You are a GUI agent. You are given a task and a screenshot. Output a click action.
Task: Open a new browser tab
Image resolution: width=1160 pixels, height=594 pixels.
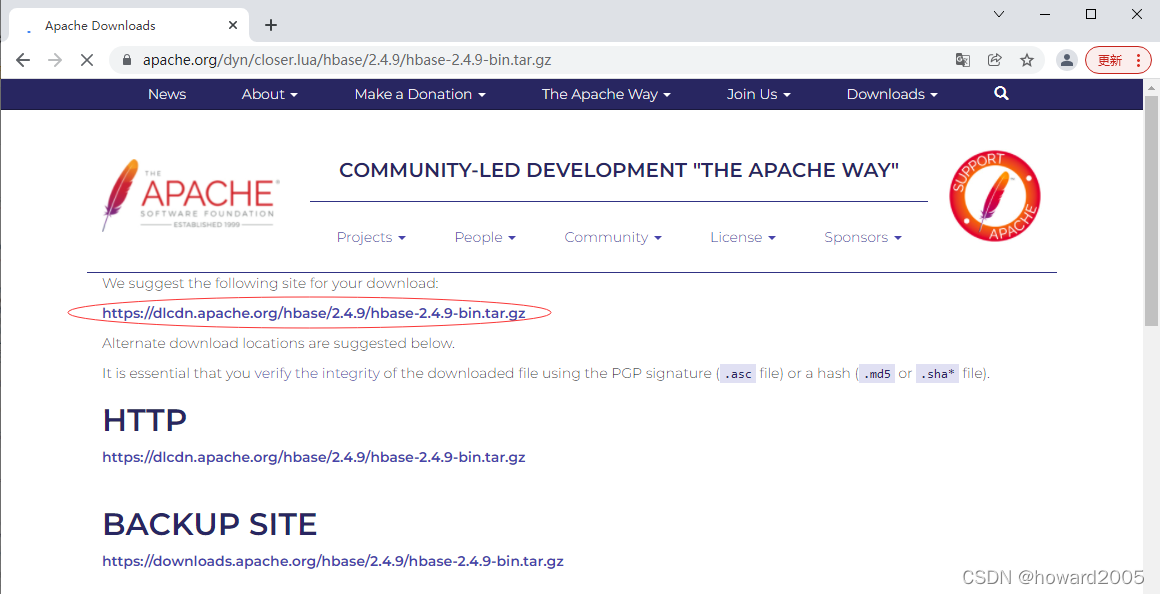pos(271,25)
